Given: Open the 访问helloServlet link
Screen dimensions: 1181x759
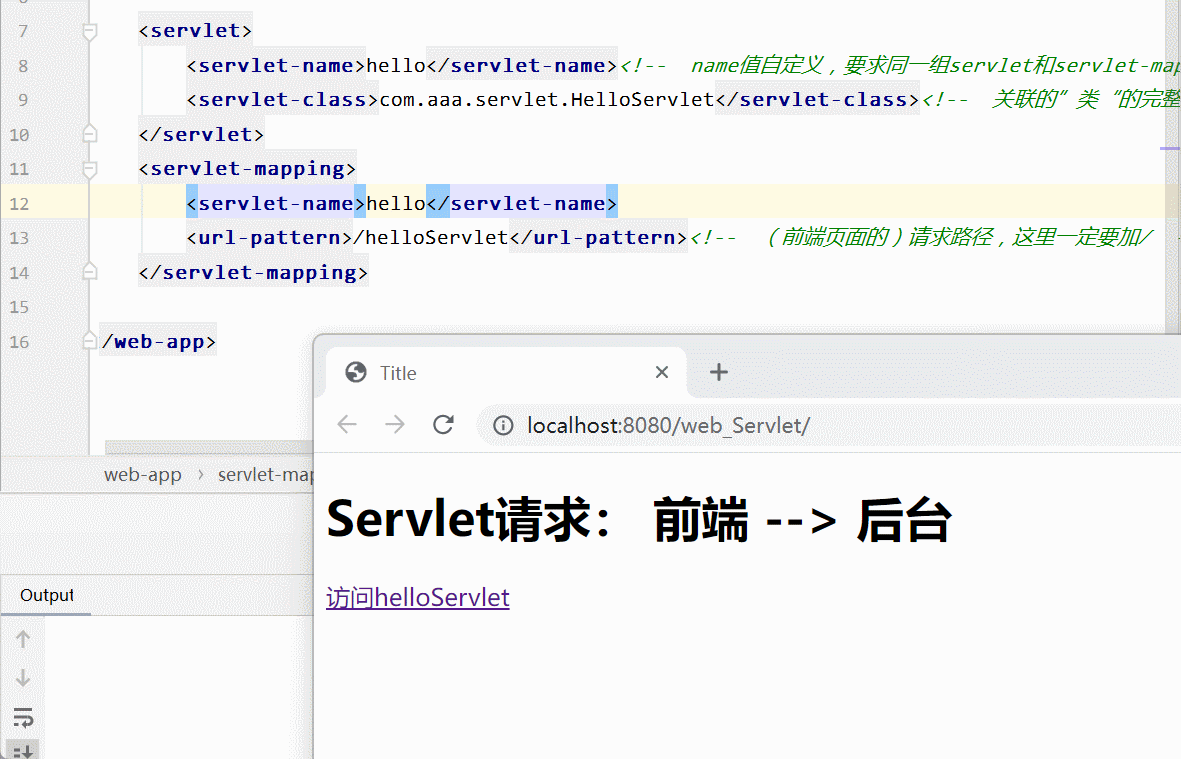Looking at the screenshot, I should click(417, 597).
